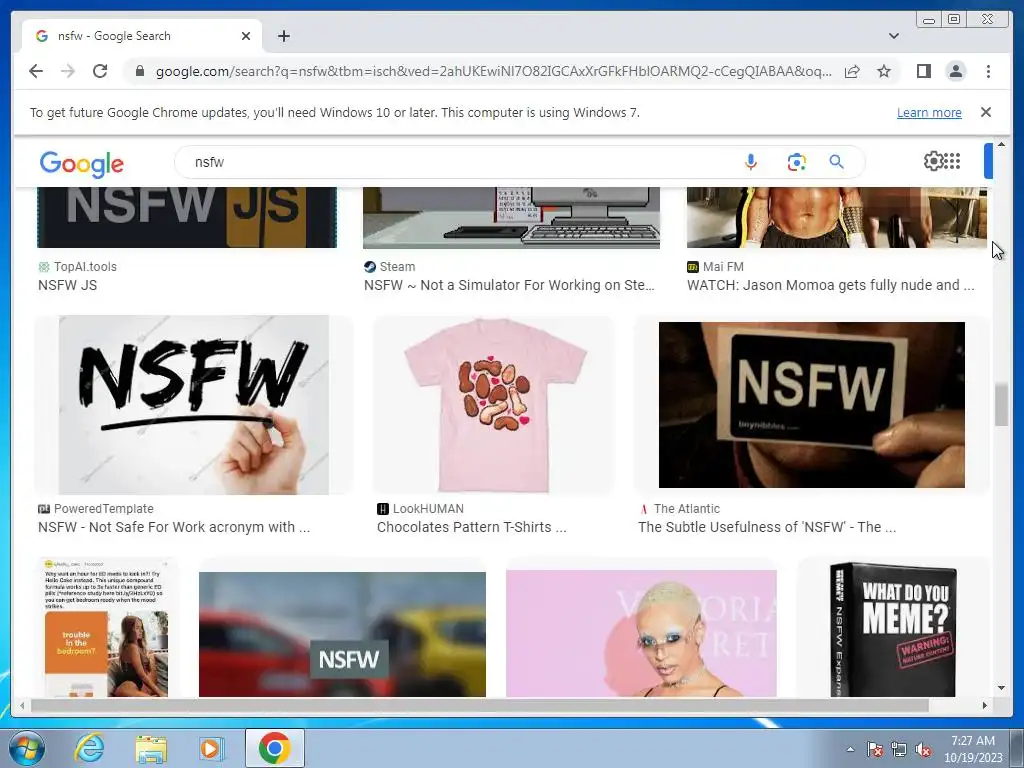Click the page vertical scrollbar thumb
This screenshot has width=1024, height=768.
(1001, 406)
